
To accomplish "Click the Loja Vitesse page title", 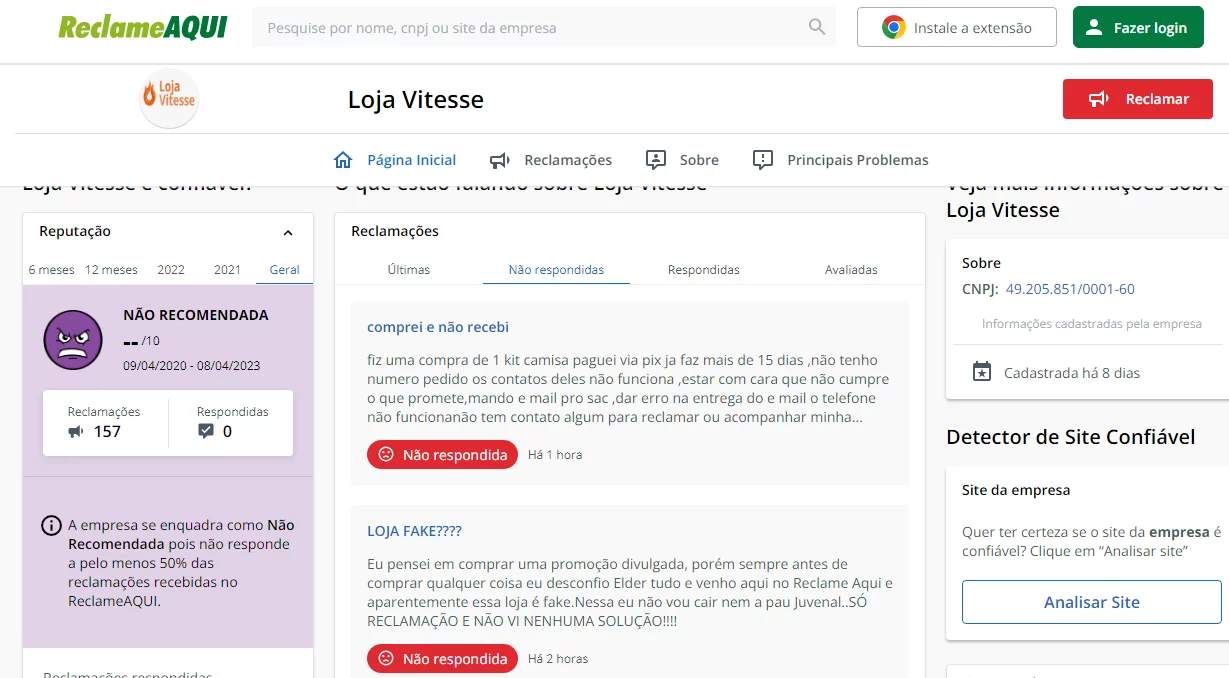I will (416, 99).
